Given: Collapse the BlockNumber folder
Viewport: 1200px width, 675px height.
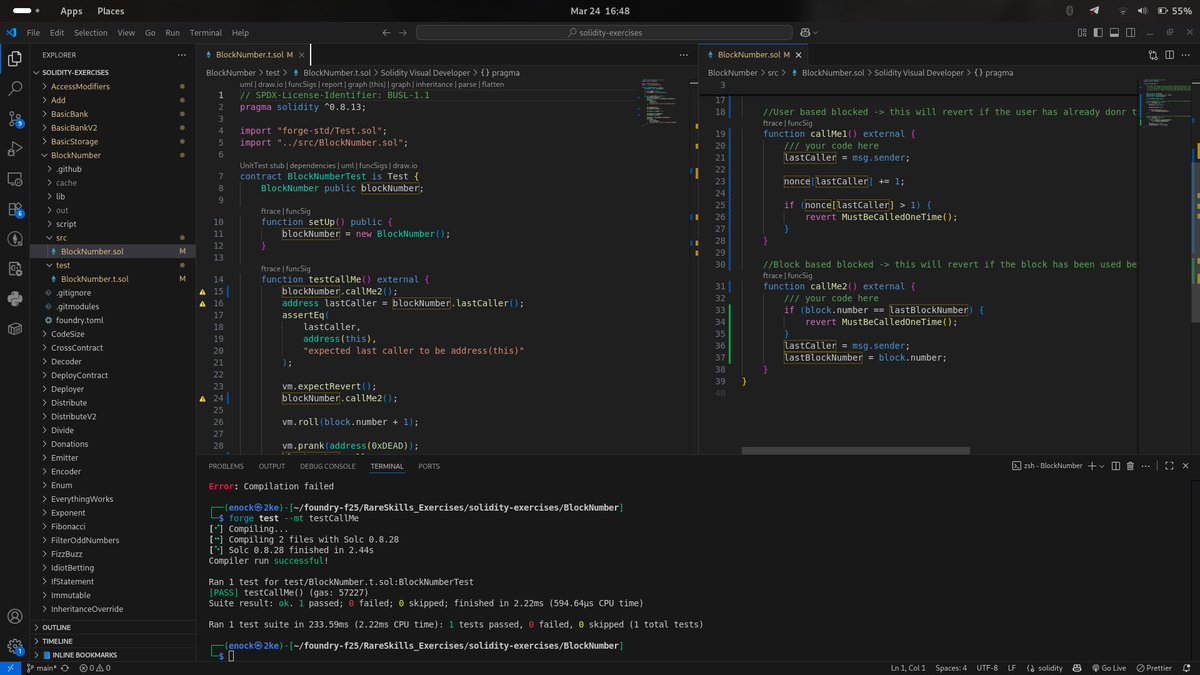Looking at the screenshot, I should point(113,155).
